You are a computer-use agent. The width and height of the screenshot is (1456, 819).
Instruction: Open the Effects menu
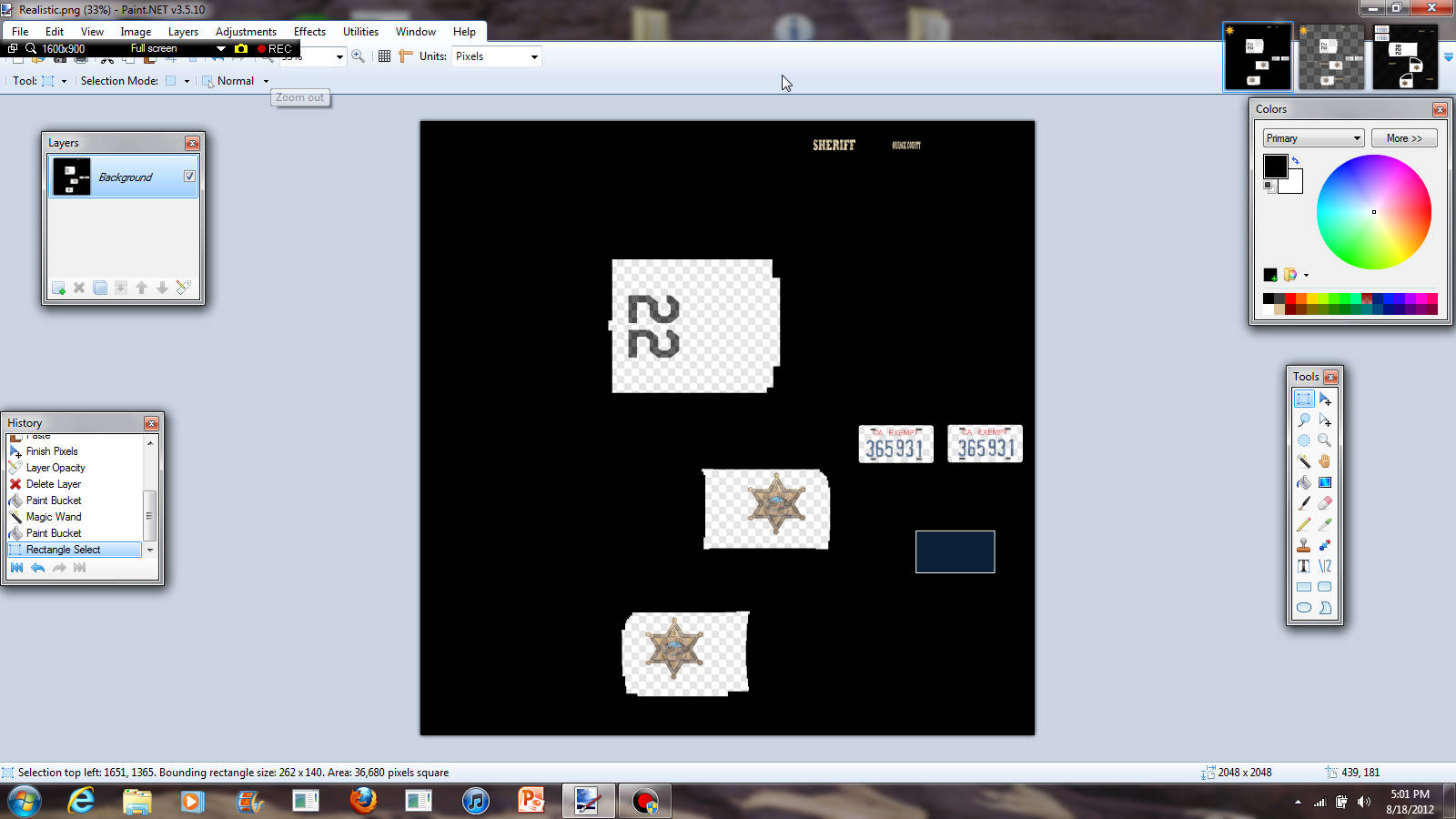(x=309, y=32)
